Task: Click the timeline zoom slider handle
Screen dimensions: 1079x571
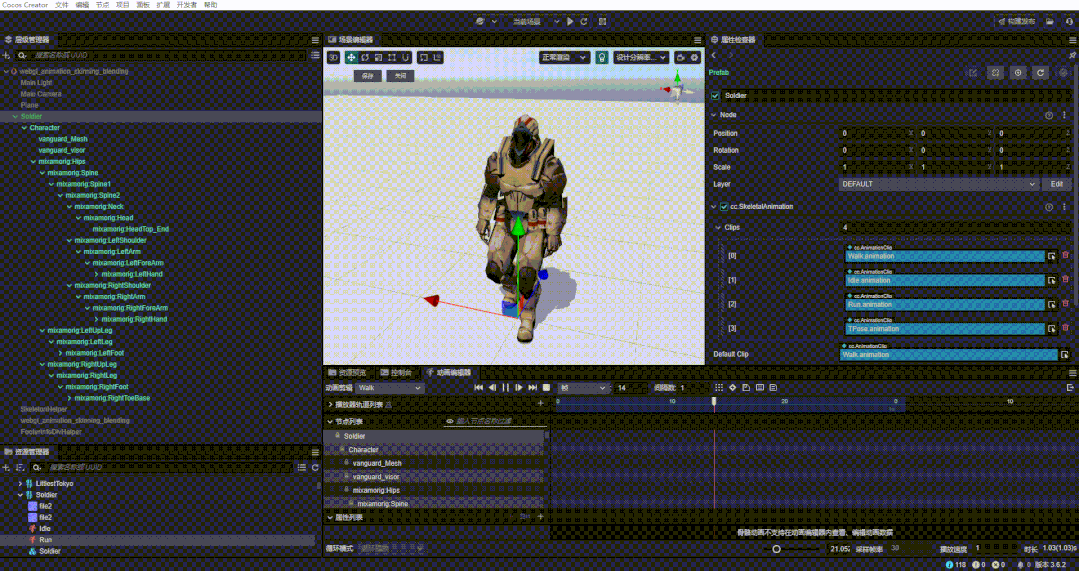Action: [776, 549]
